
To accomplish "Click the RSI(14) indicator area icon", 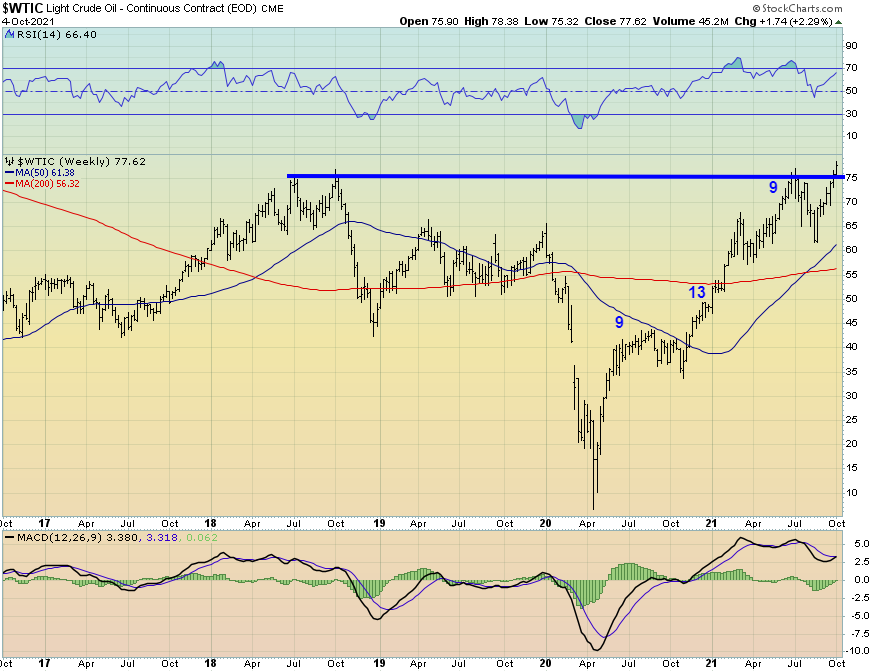I will [10, 33].
